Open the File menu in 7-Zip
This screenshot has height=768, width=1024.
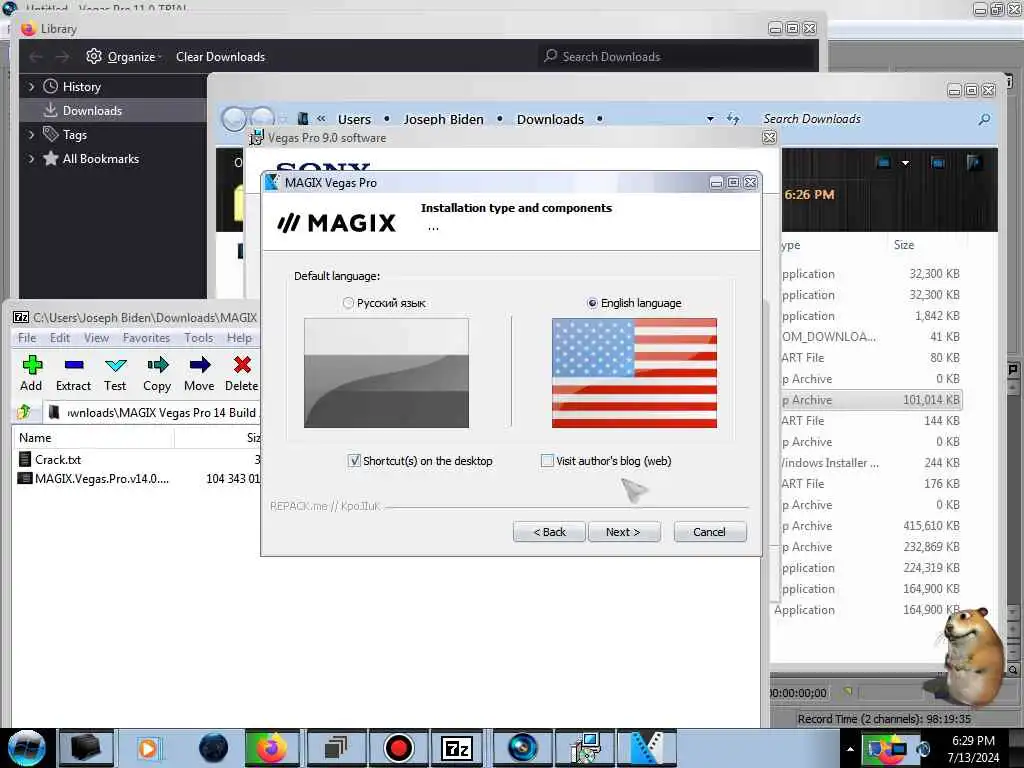[x=27, y=338]
